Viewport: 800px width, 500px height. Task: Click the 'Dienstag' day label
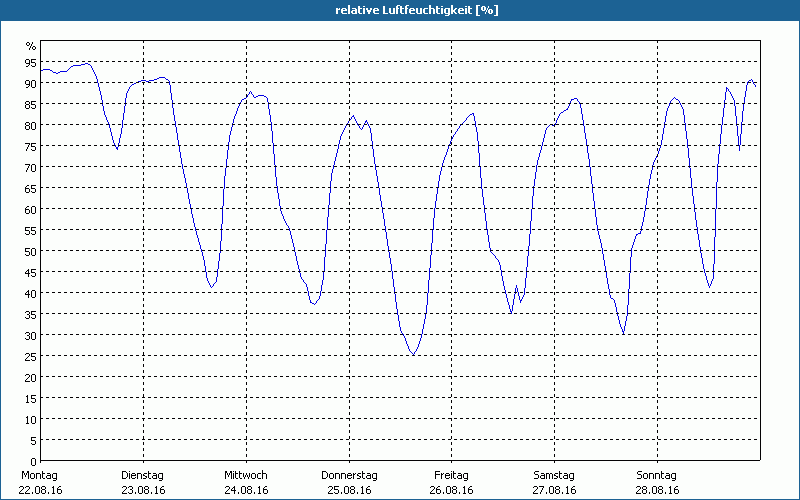(x=142, y=475)
